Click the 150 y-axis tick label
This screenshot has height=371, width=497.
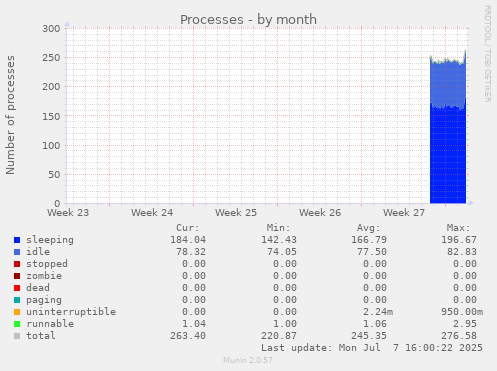(51, 116)
